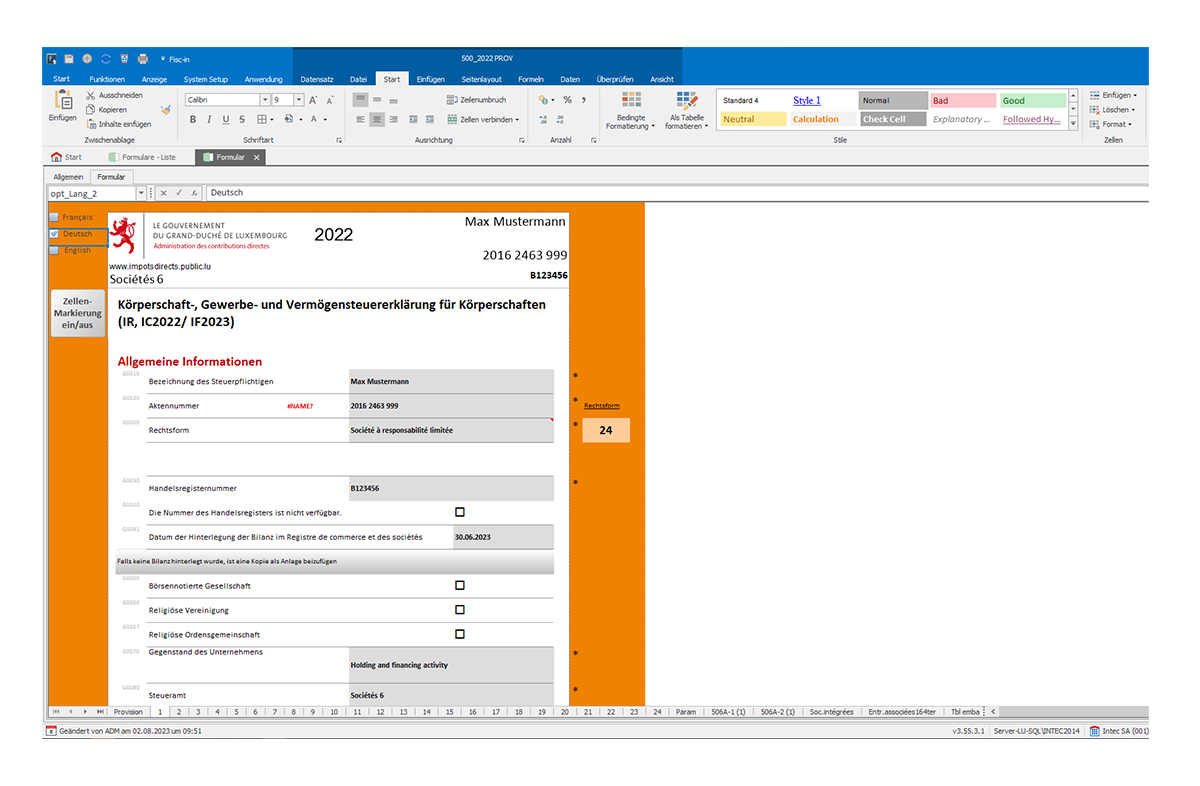Click the percent number format icon

[x=567, y=100]
